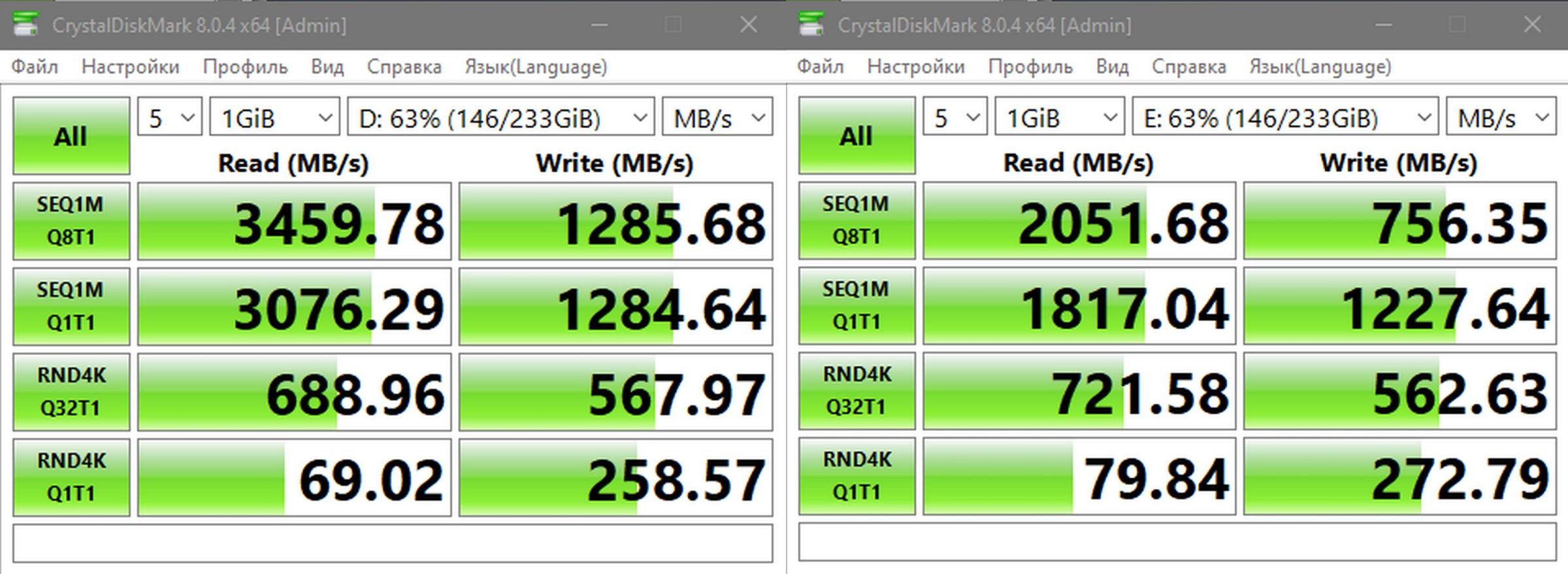
Task: Click the 721.58 read result in right window
Action: pos(1079,391)
